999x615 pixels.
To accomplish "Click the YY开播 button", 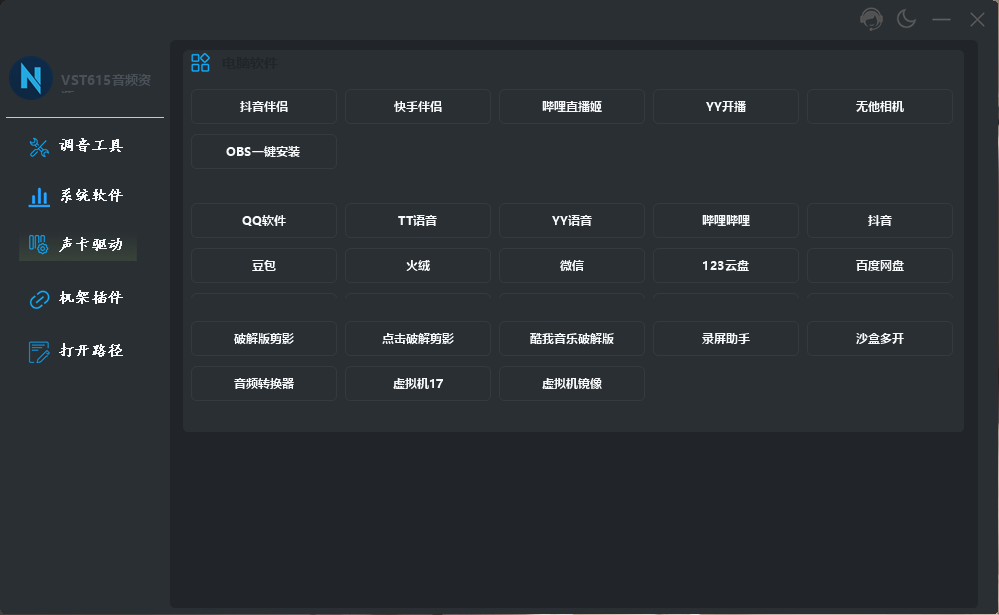I will coord(726,106).
